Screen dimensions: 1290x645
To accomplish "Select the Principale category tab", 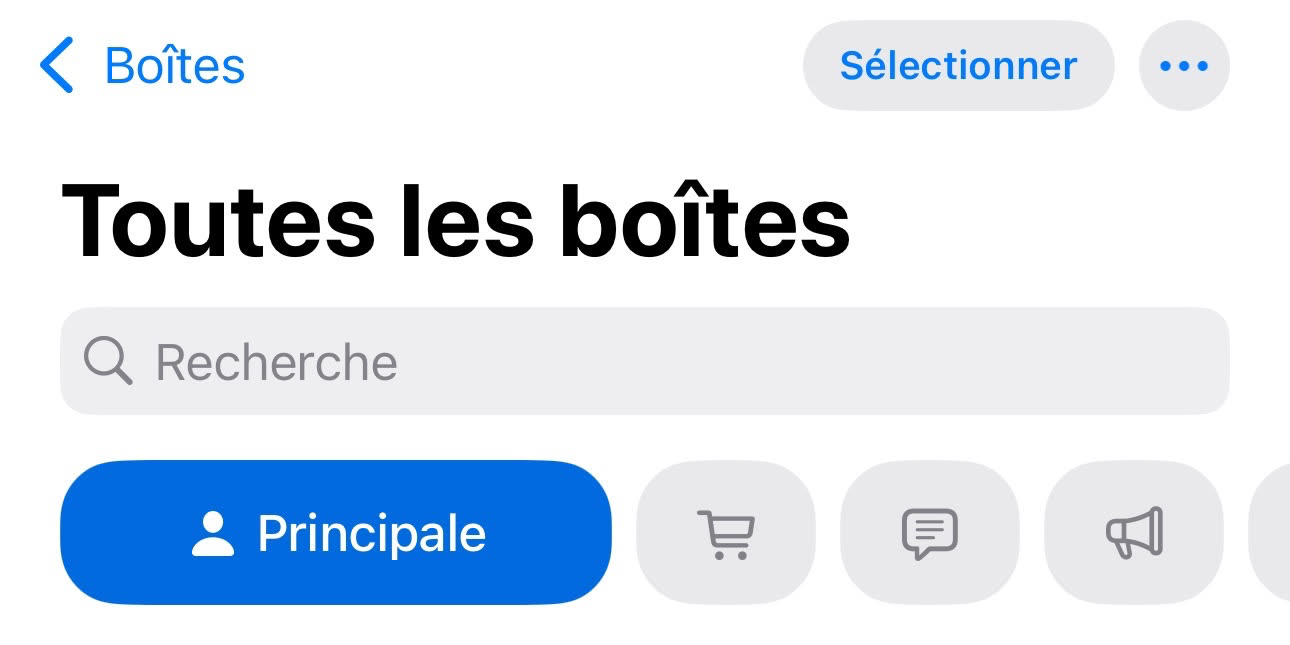I will 336,532.
